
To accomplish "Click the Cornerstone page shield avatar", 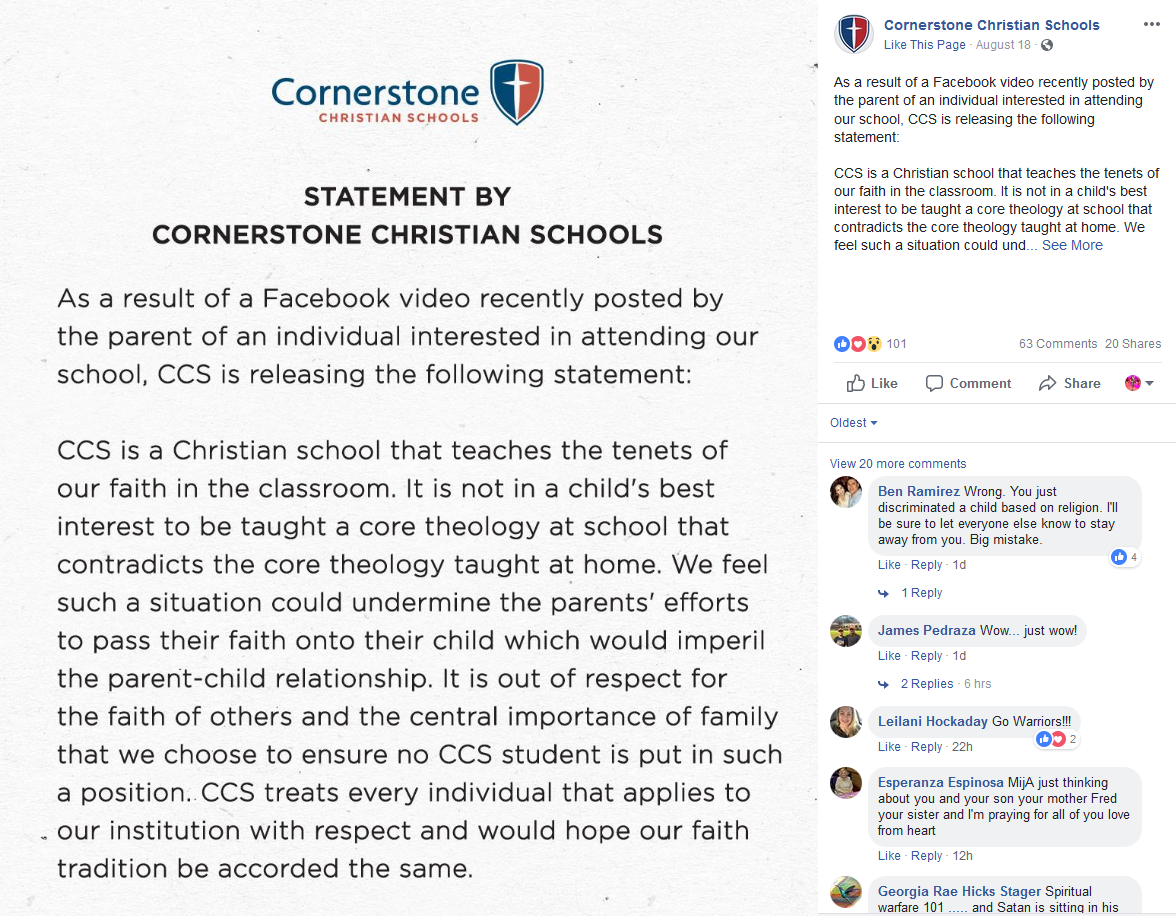I will pos(854,34).
